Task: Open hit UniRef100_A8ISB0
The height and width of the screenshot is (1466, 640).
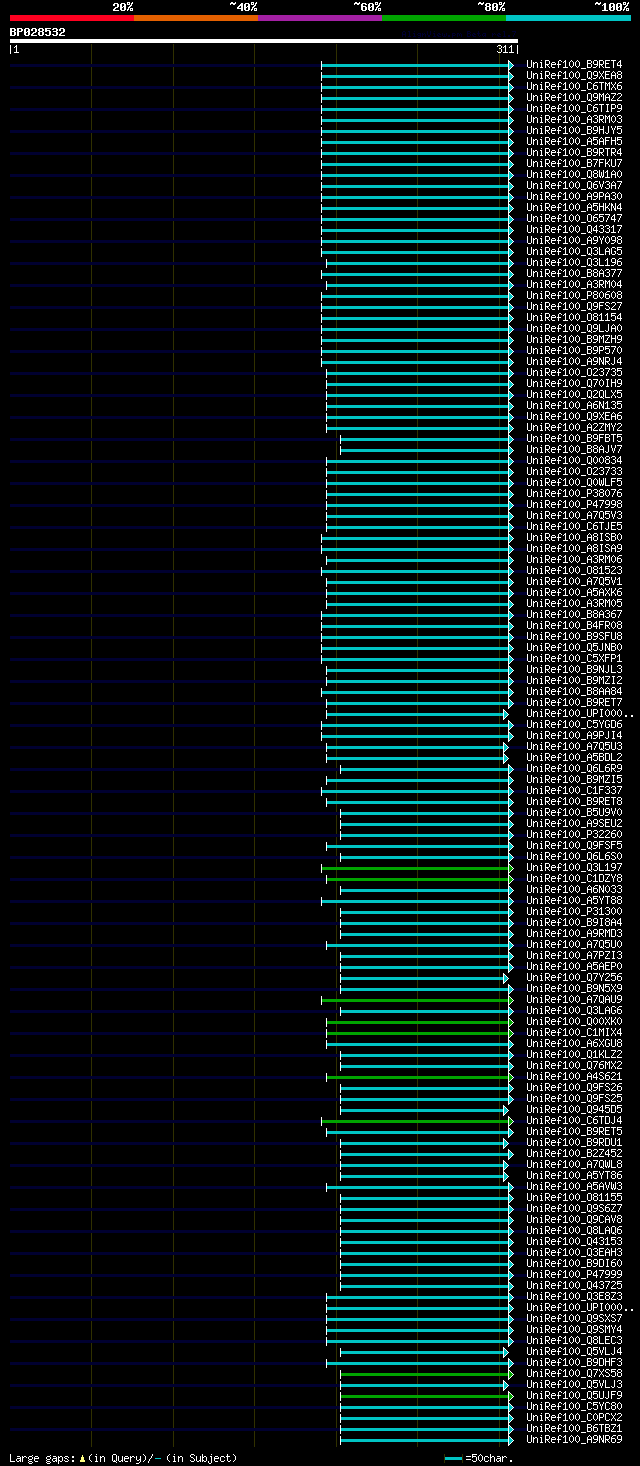Action: tap(574, 538)
